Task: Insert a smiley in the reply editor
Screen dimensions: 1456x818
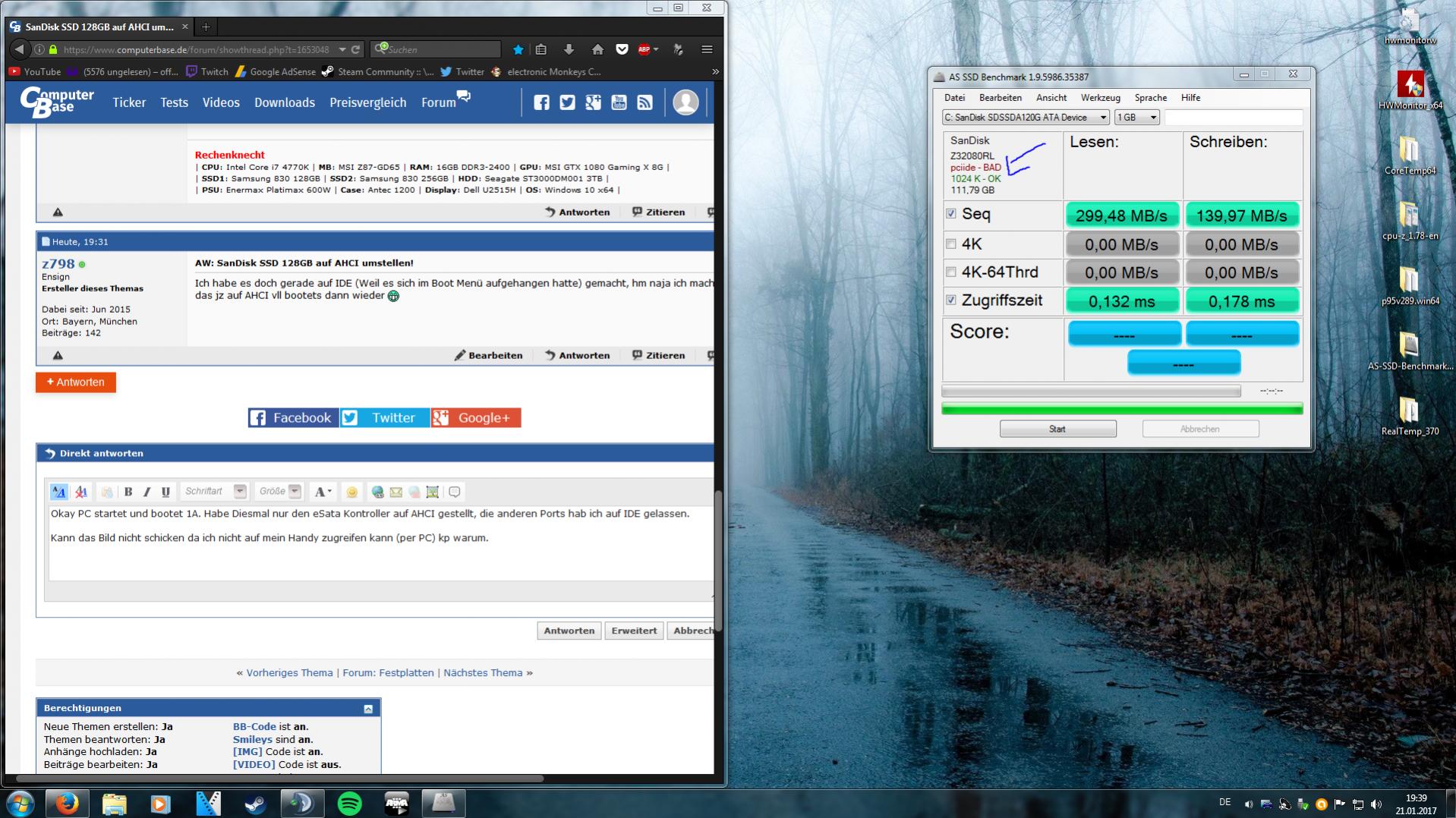Action: coord(351,492)
